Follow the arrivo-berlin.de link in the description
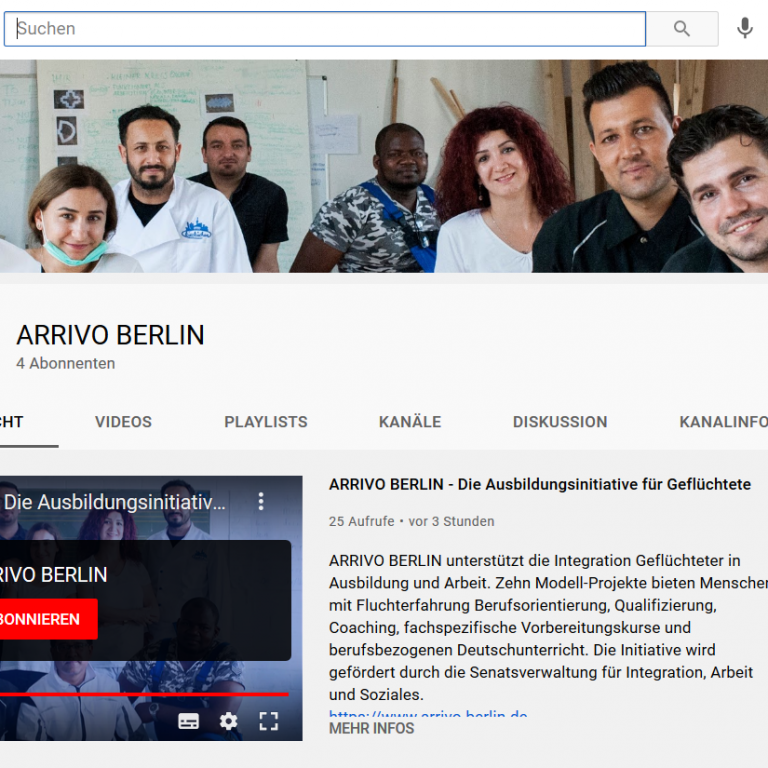768x768 pixels. pos(428,714)
